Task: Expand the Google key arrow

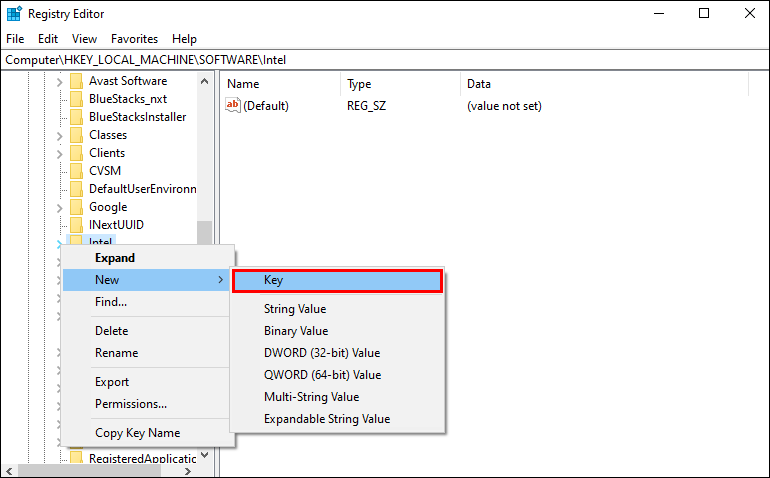Action: (60, 207)
